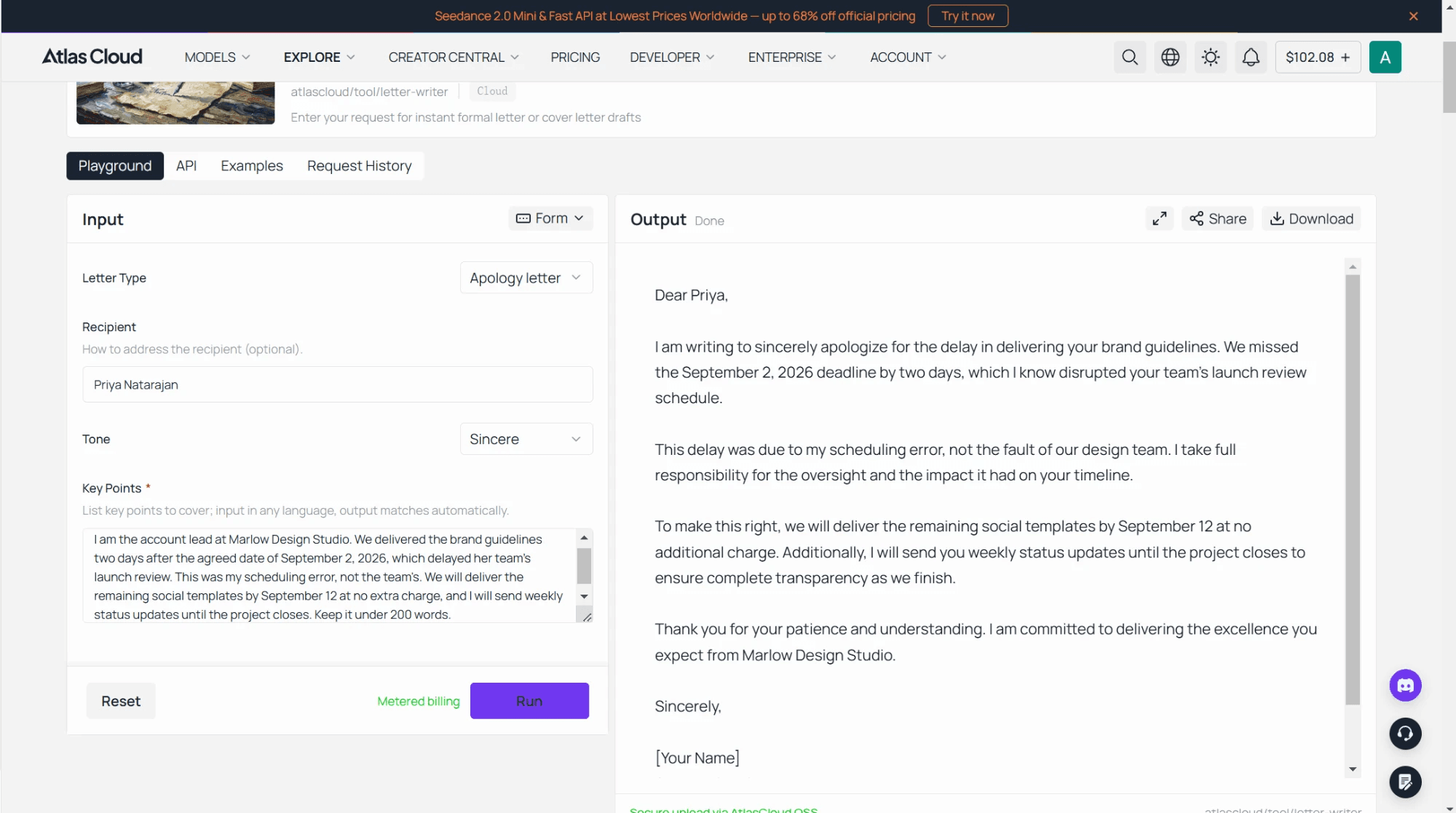Screen dimensions: 1456x813
Task: Expand the CREATOR CENTRAL menu
Action: pyautogui.click(x=454, y=57)
